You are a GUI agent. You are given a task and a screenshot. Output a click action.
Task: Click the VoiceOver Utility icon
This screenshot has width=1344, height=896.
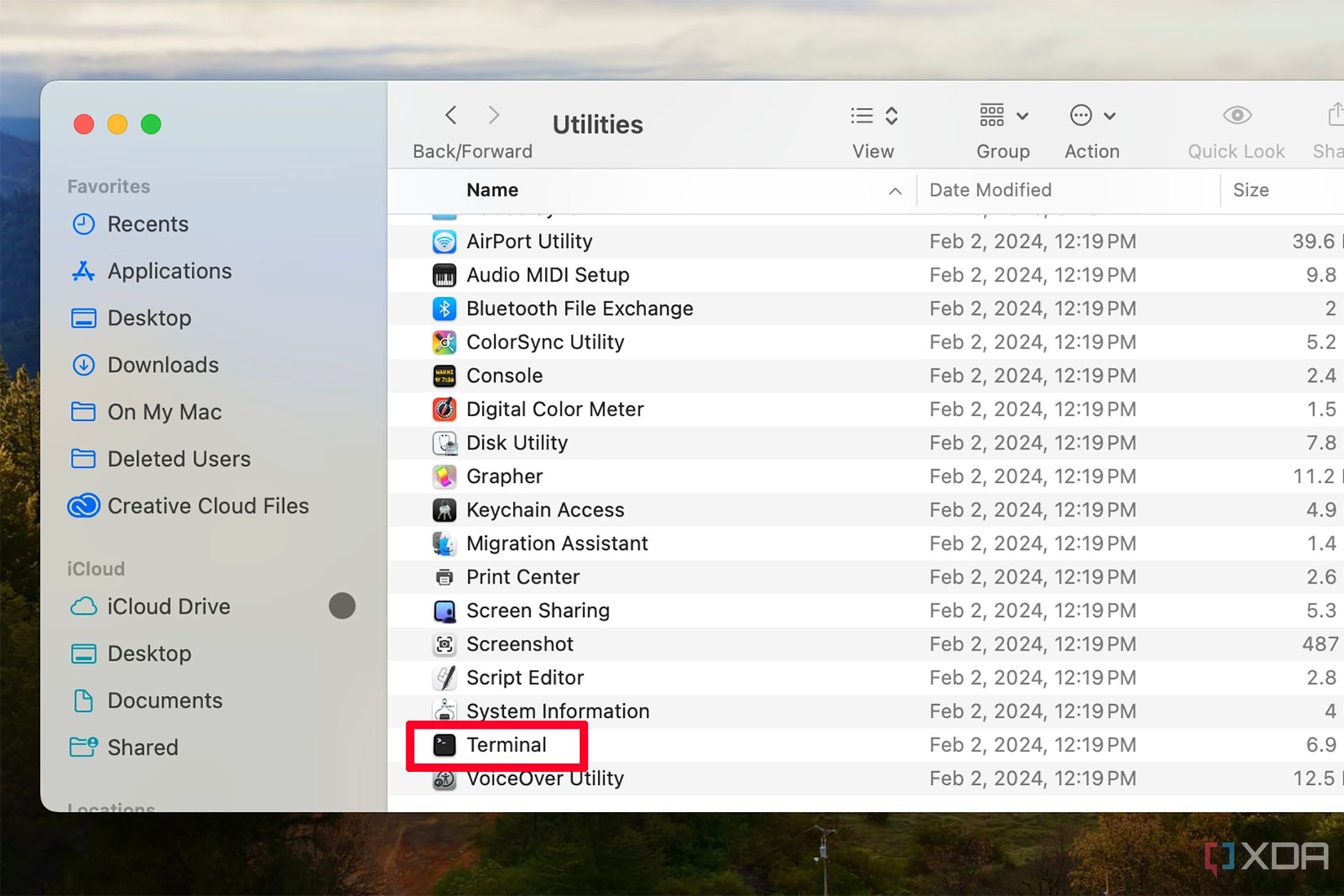click(x=444, y=779)
